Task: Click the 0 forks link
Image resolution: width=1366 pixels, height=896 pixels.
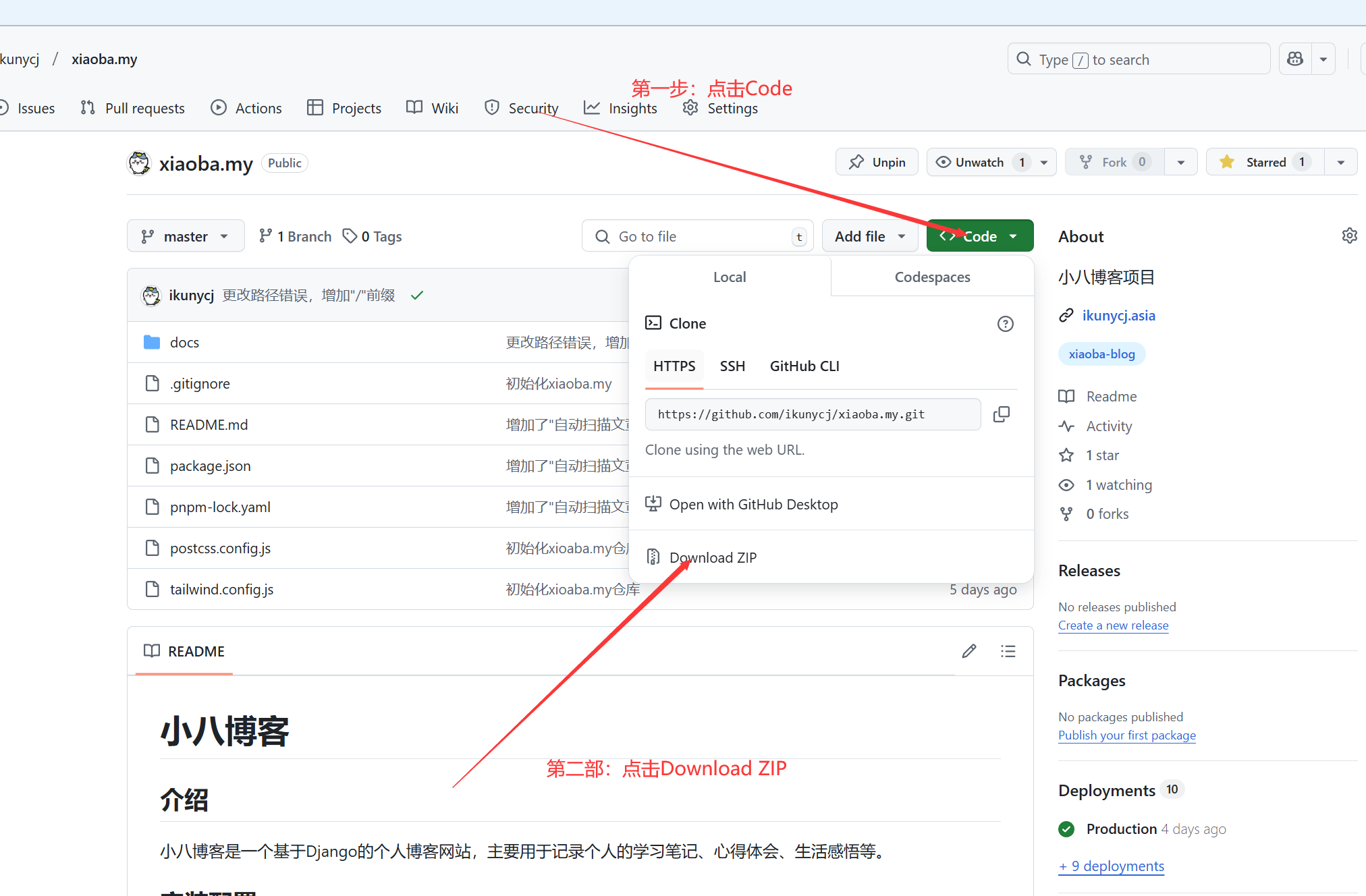Action: pyautogui.click(x=1107, y=514)
